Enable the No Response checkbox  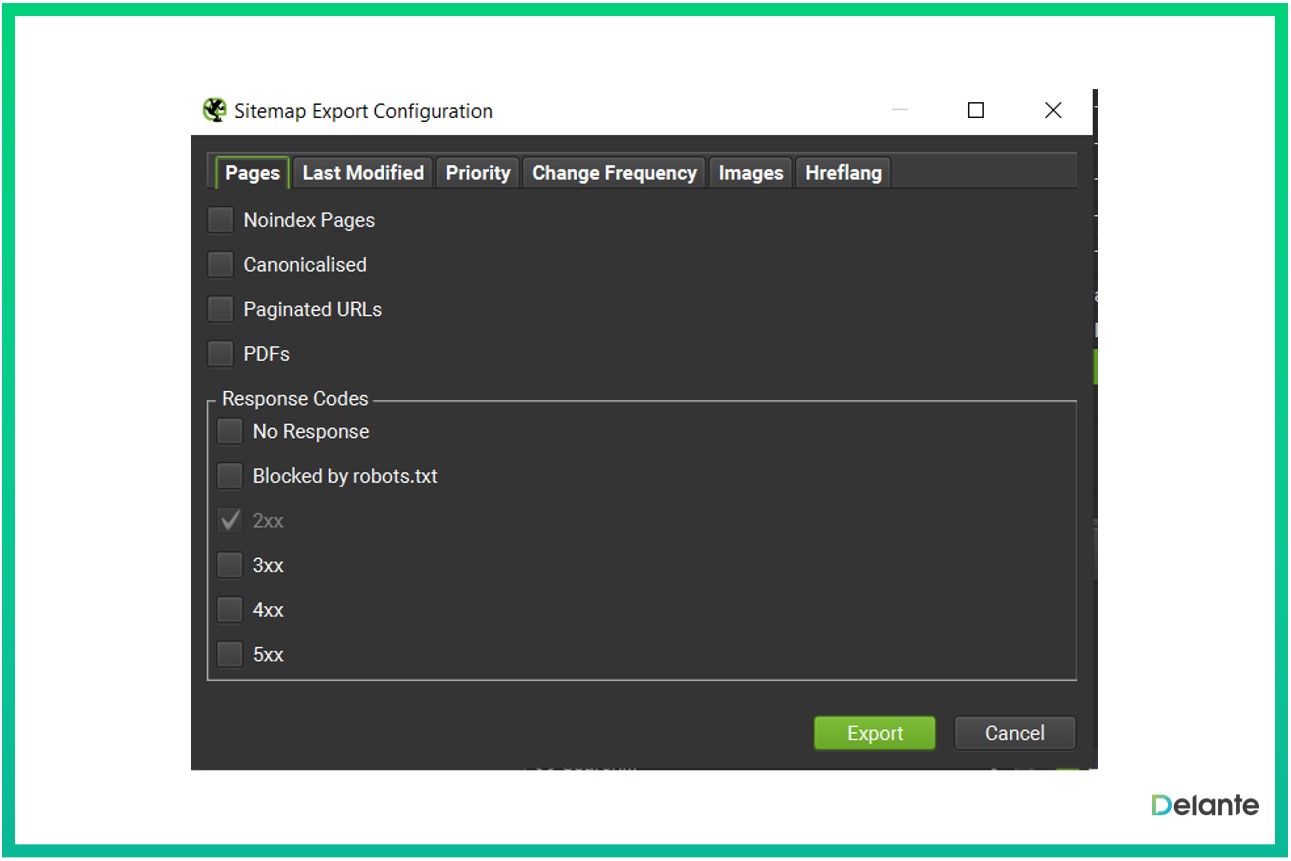(x=230, y=431)
